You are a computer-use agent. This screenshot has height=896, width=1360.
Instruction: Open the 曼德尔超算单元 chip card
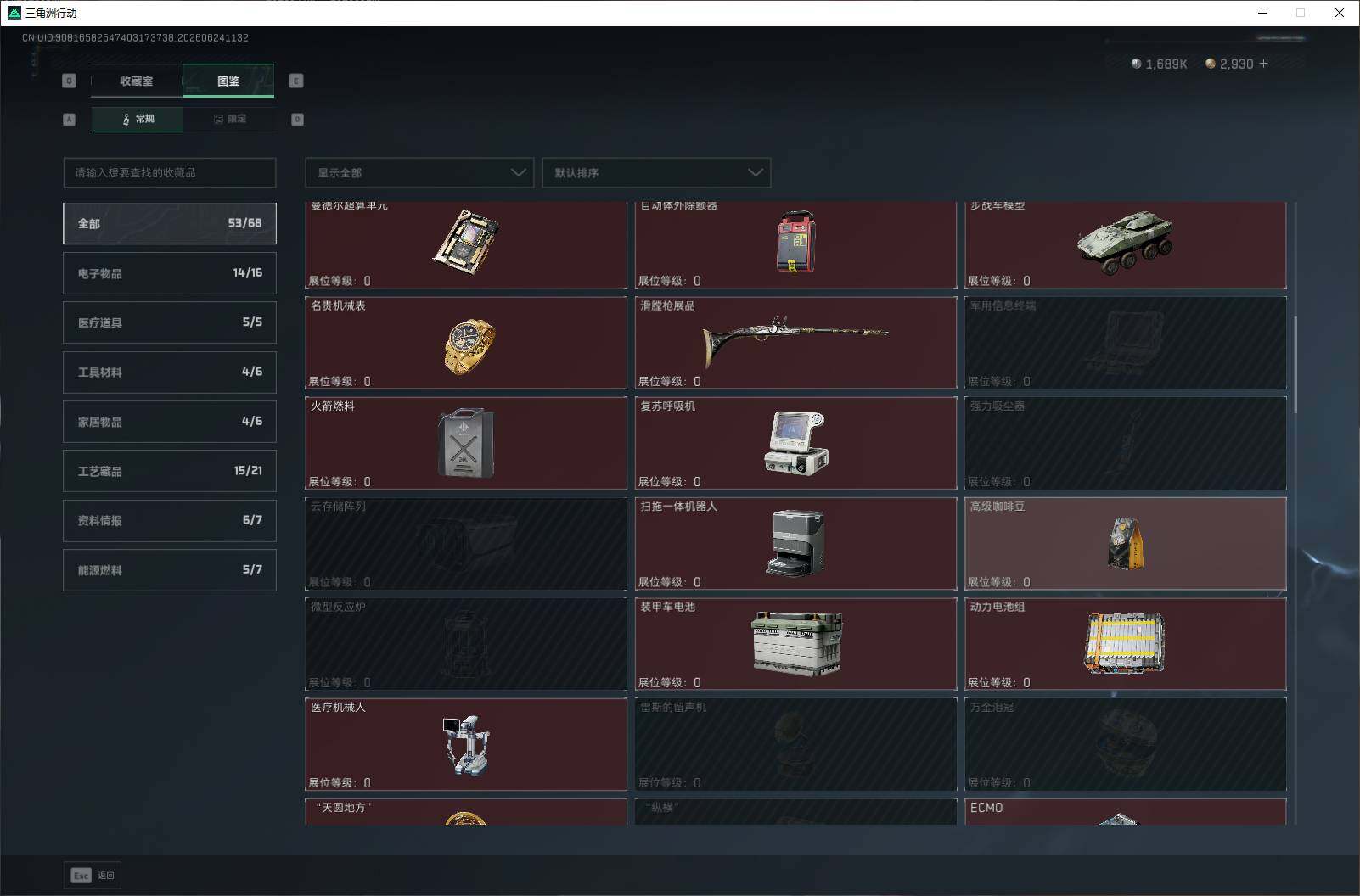pos(466,245)
